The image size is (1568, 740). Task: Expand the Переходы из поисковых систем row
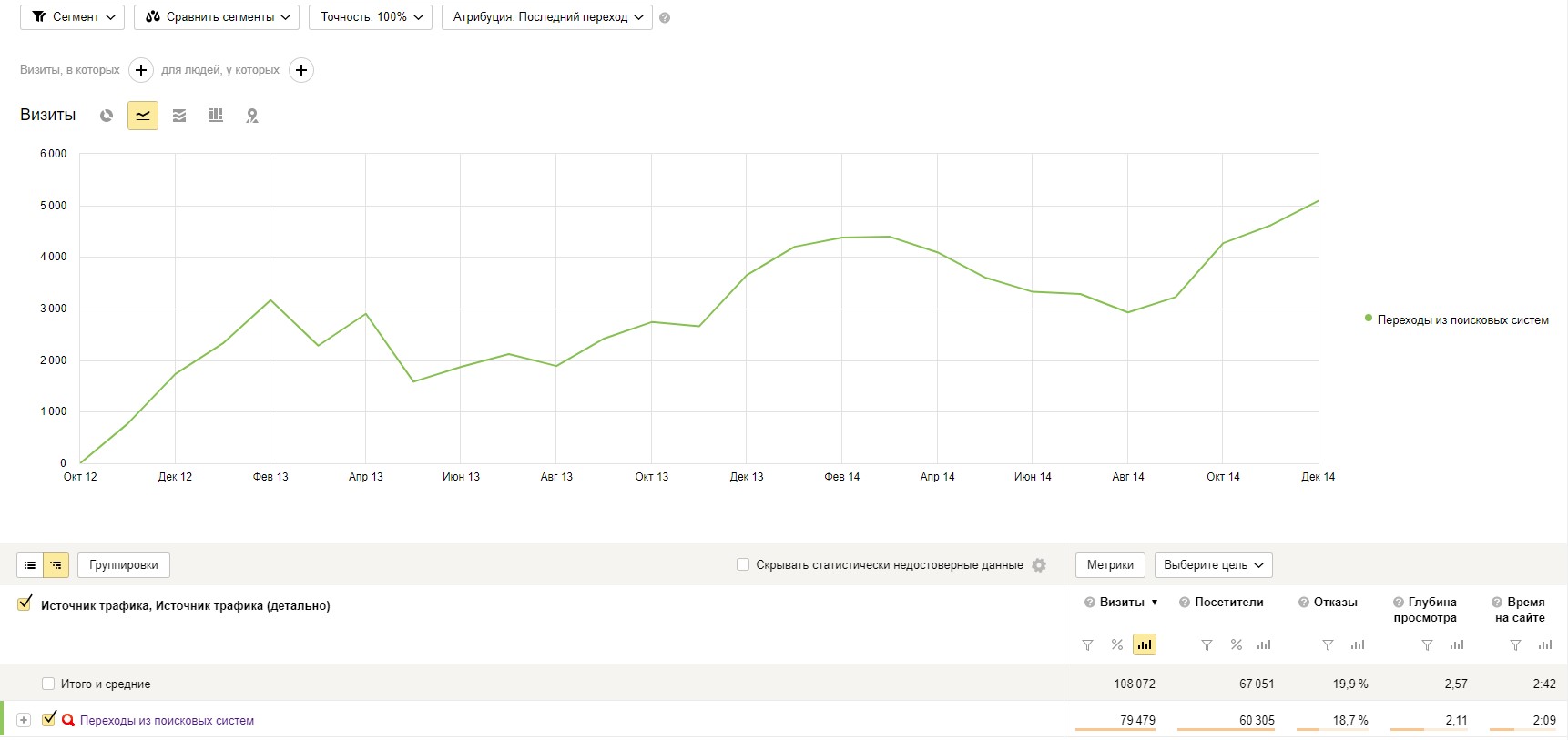(24, 720)
